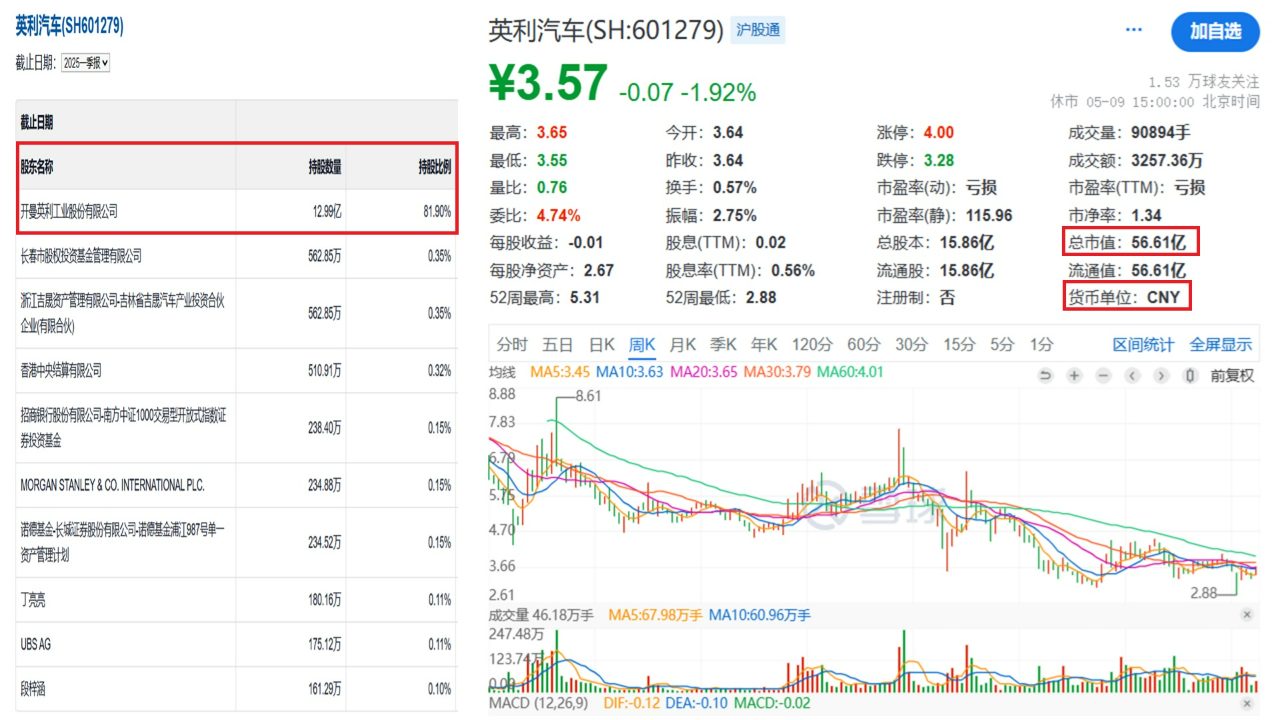Click the 成交量 46.18万手 volume label
This screenshot has width=1280, height=720.
[x=540, y=615]
